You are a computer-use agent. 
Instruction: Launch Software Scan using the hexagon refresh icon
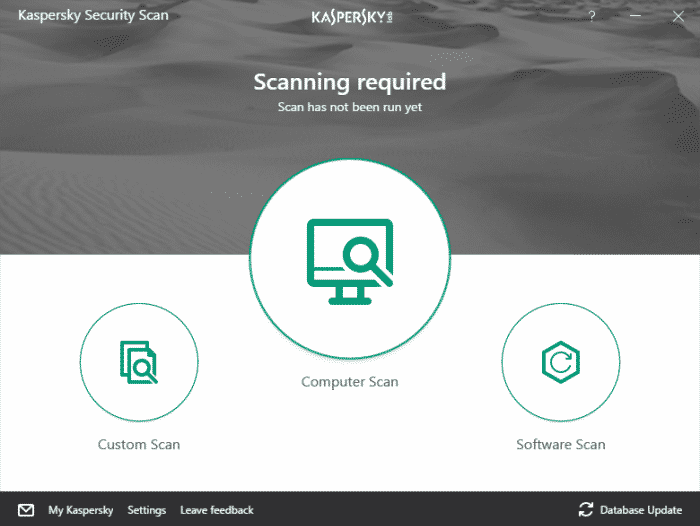(x=560, y=362)
